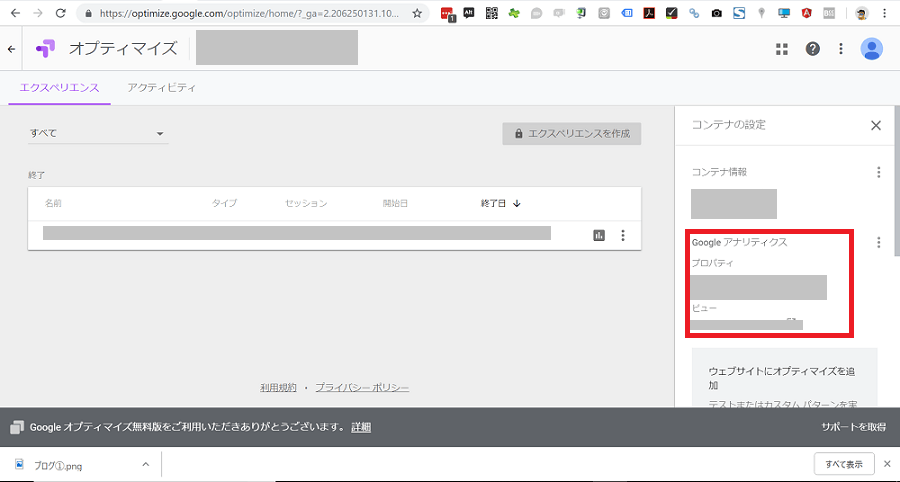Click the browser back arrow

pos(15,13)
